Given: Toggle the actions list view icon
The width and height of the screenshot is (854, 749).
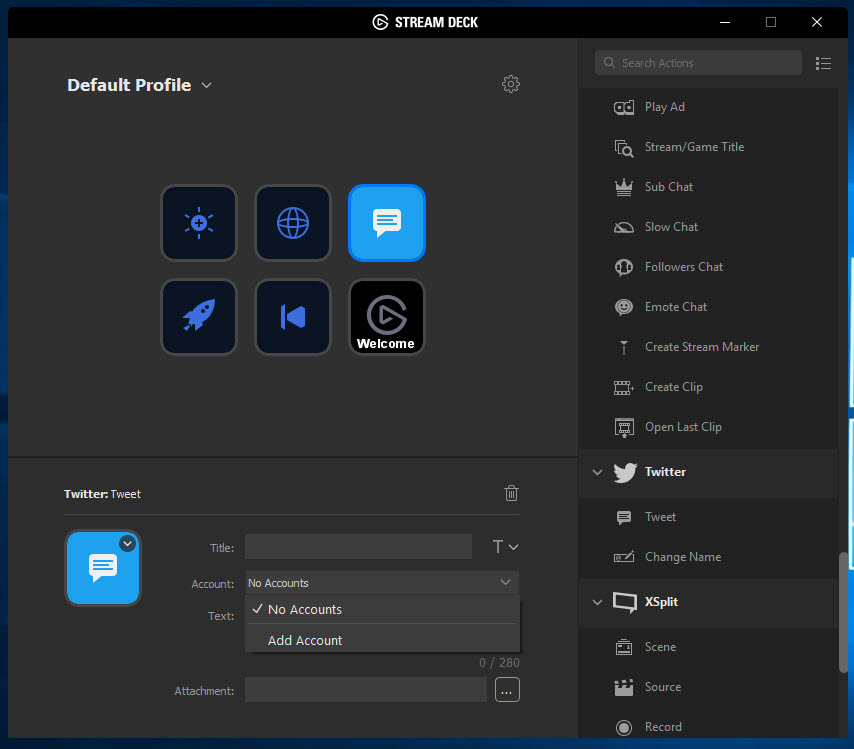Looking at the screenshot, I should 823,64.
